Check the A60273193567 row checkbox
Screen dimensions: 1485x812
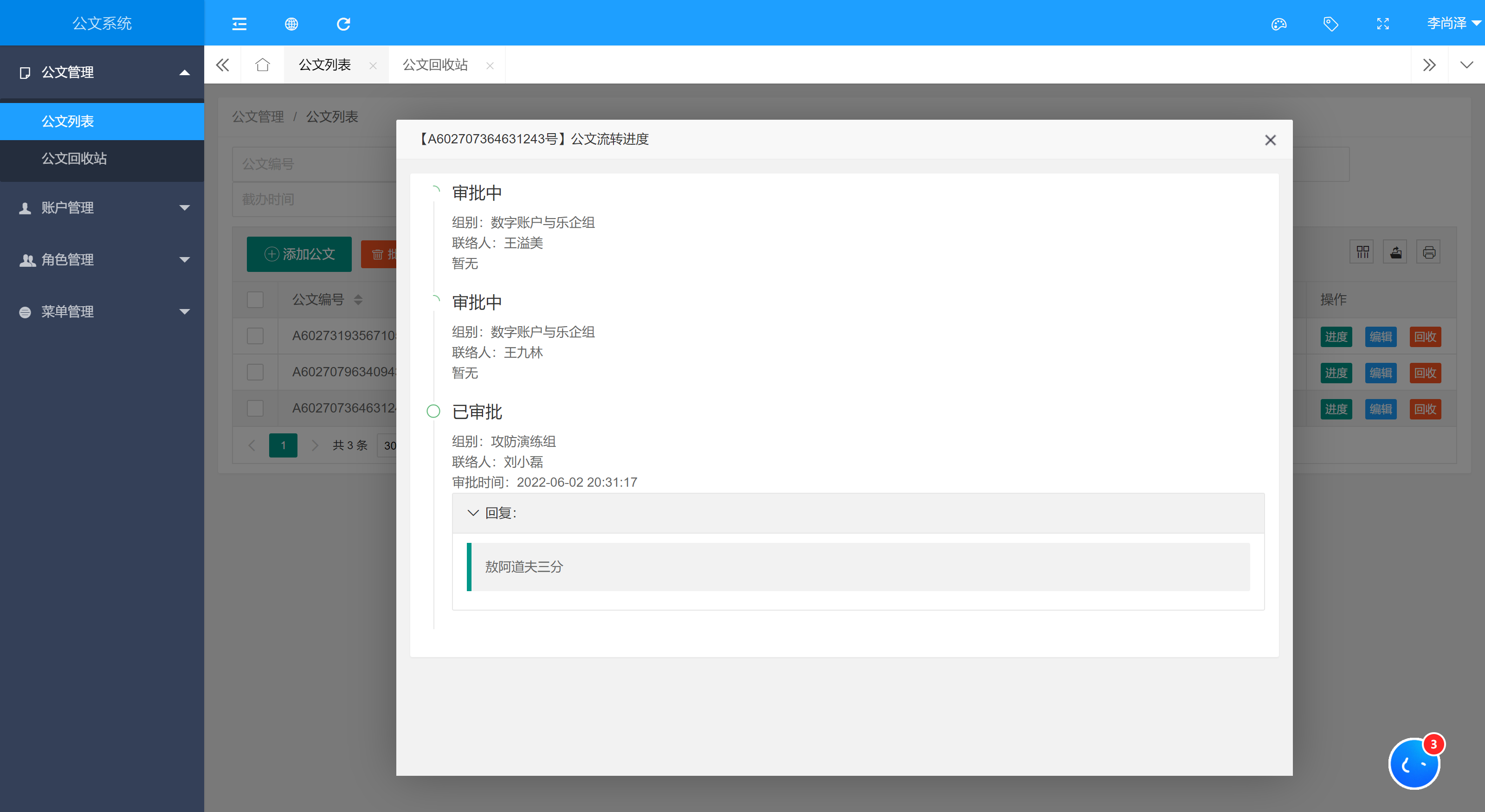coord(255,336)
